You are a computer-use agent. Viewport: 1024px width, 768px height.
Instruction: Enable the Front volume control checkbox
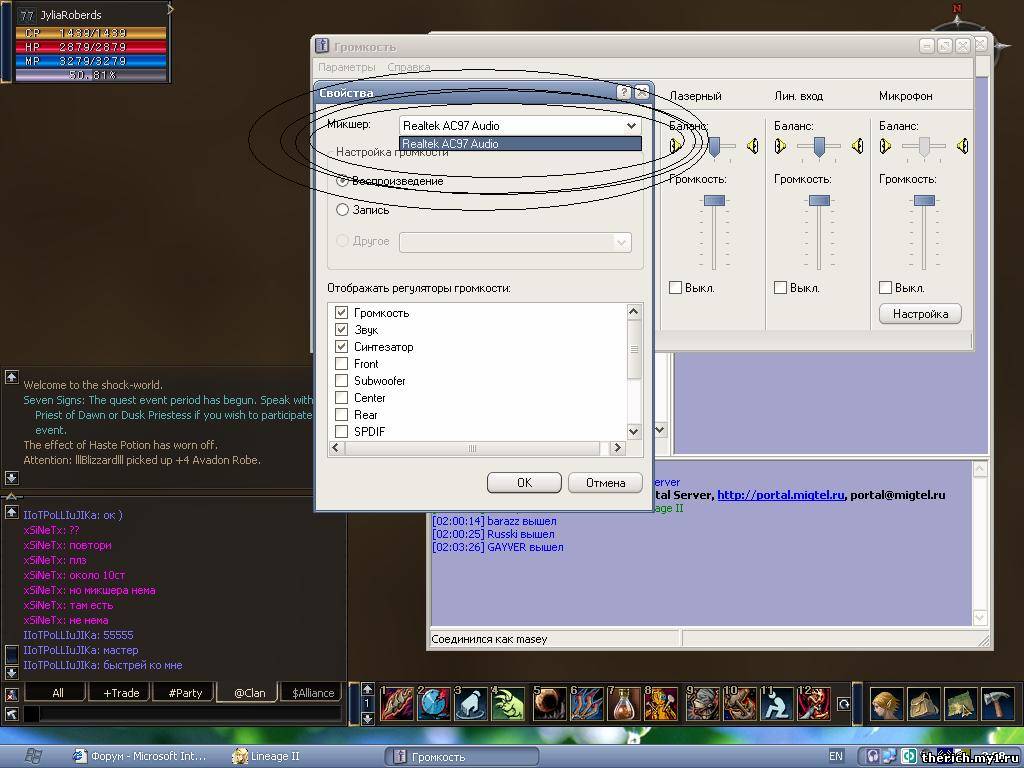341,363
